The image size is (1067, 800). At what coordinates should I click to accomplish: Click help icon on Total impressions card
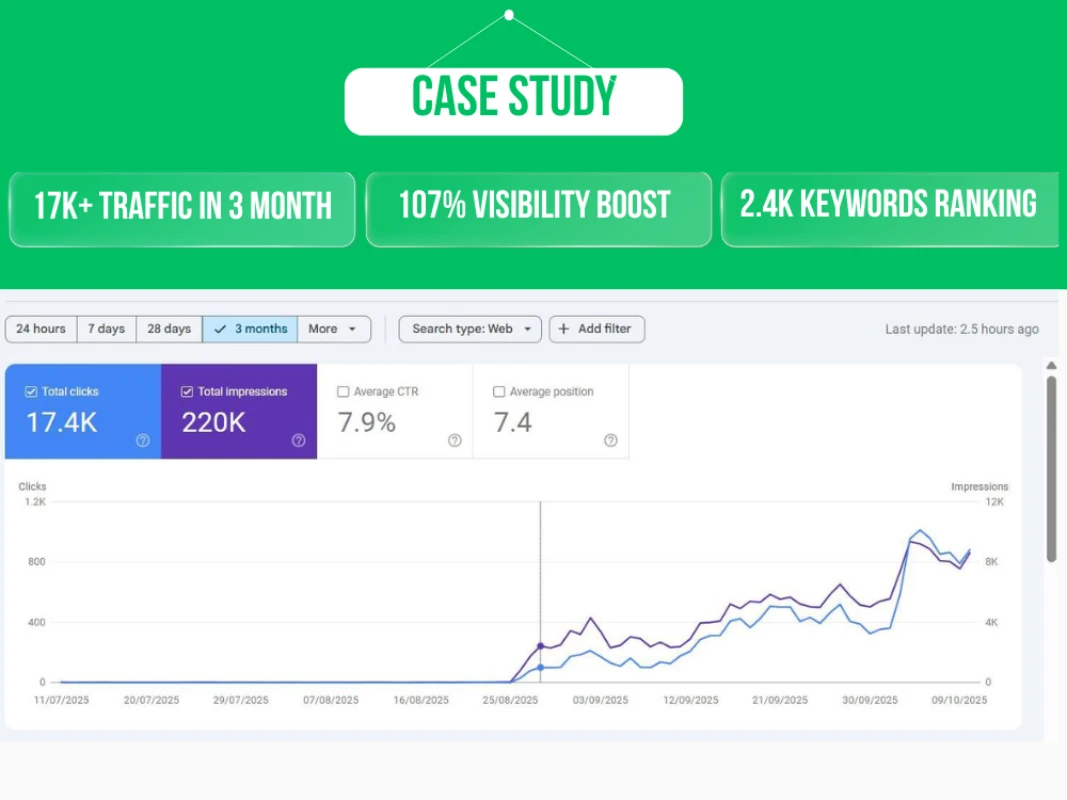click(x=298, y=441)
